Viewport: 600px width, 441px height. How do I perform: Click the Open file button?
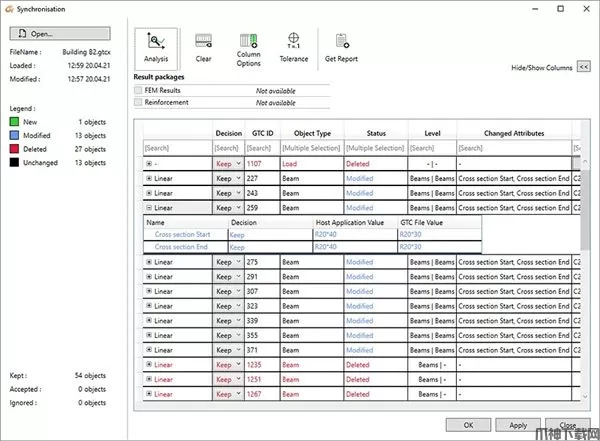pos(59,33)
